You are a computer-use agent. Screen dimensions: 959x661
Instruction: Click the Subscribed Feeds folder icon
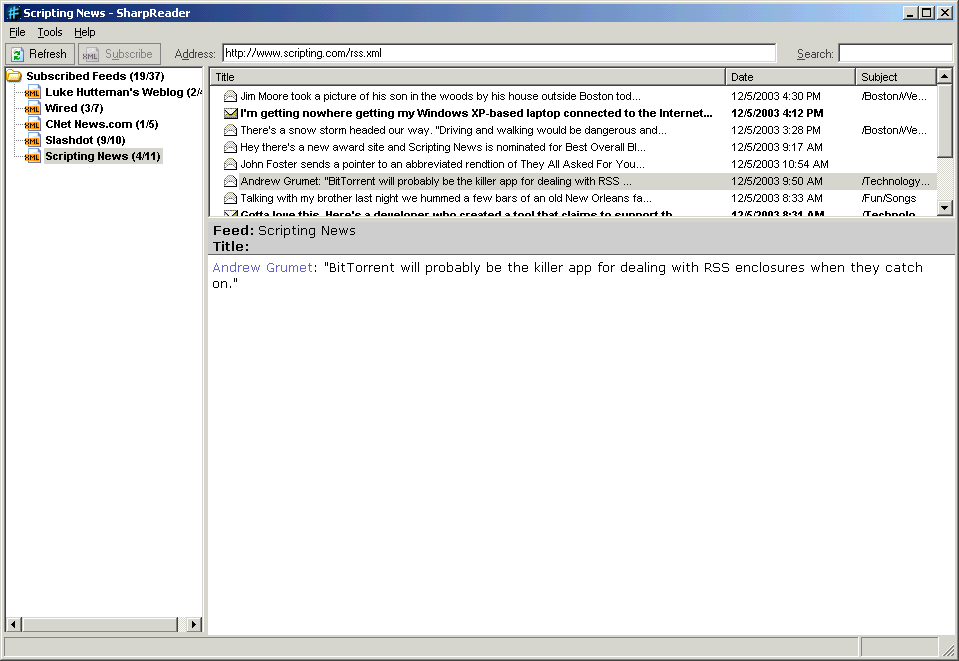click(x=14, y=76)
